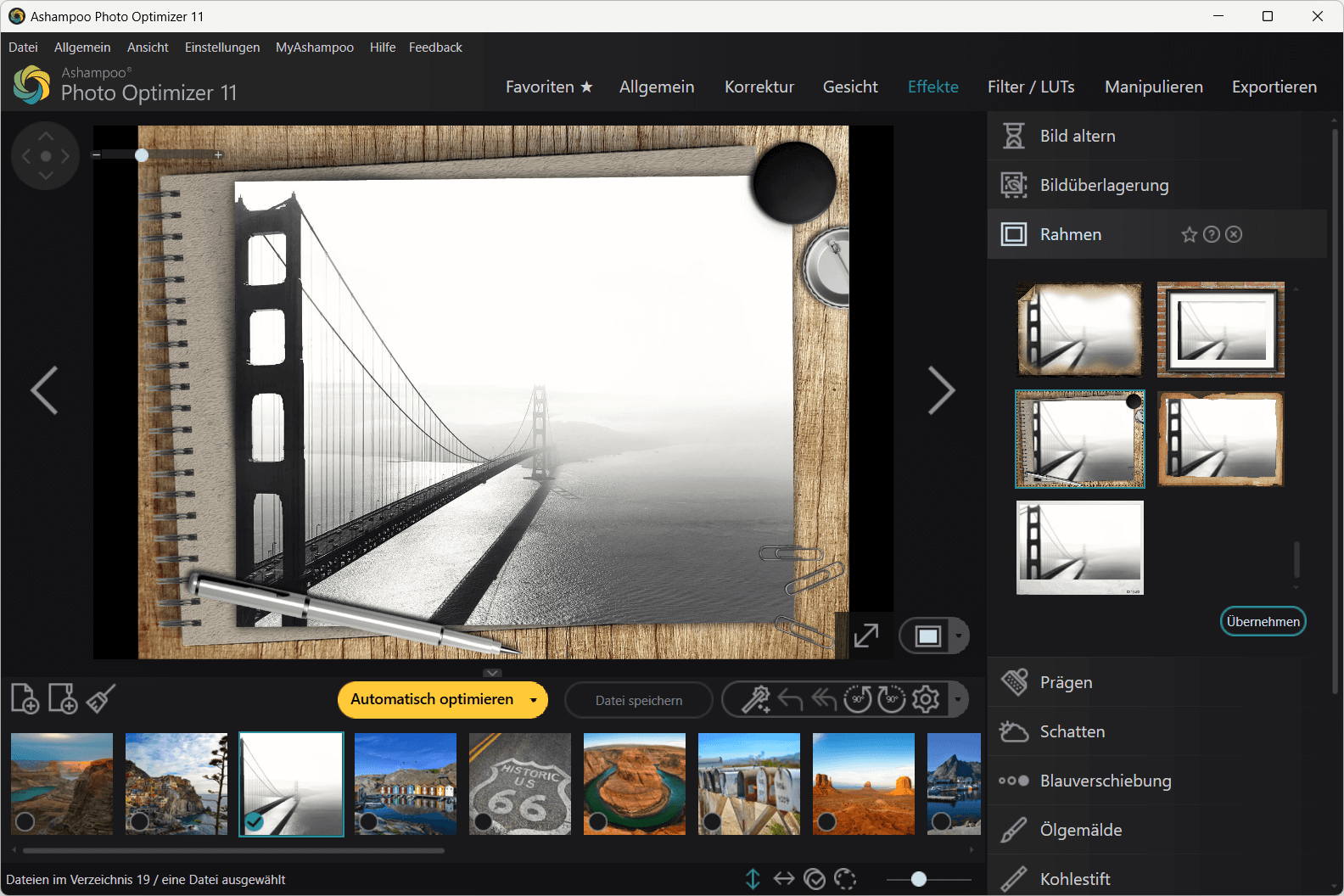The image size is (1344, 896).
Task: Expand the Automatisch optimieren dropdown arrow
Action: [534, 701]
